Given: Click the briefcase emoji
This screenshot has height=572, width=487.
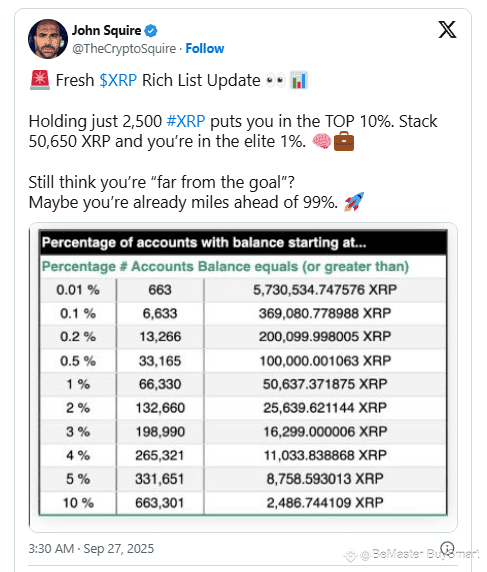Looking at the screenshot, I should [344, 141].
